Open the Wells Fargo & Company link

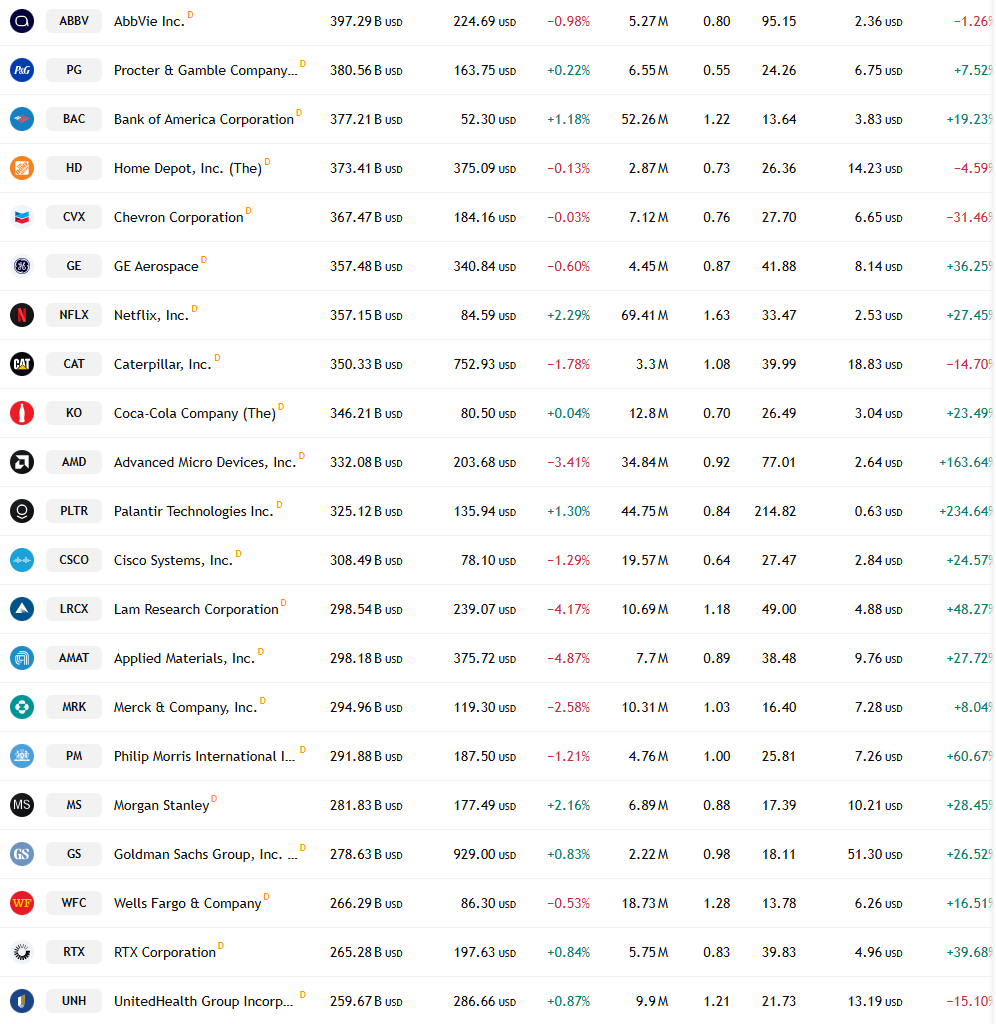pos(187,903)
